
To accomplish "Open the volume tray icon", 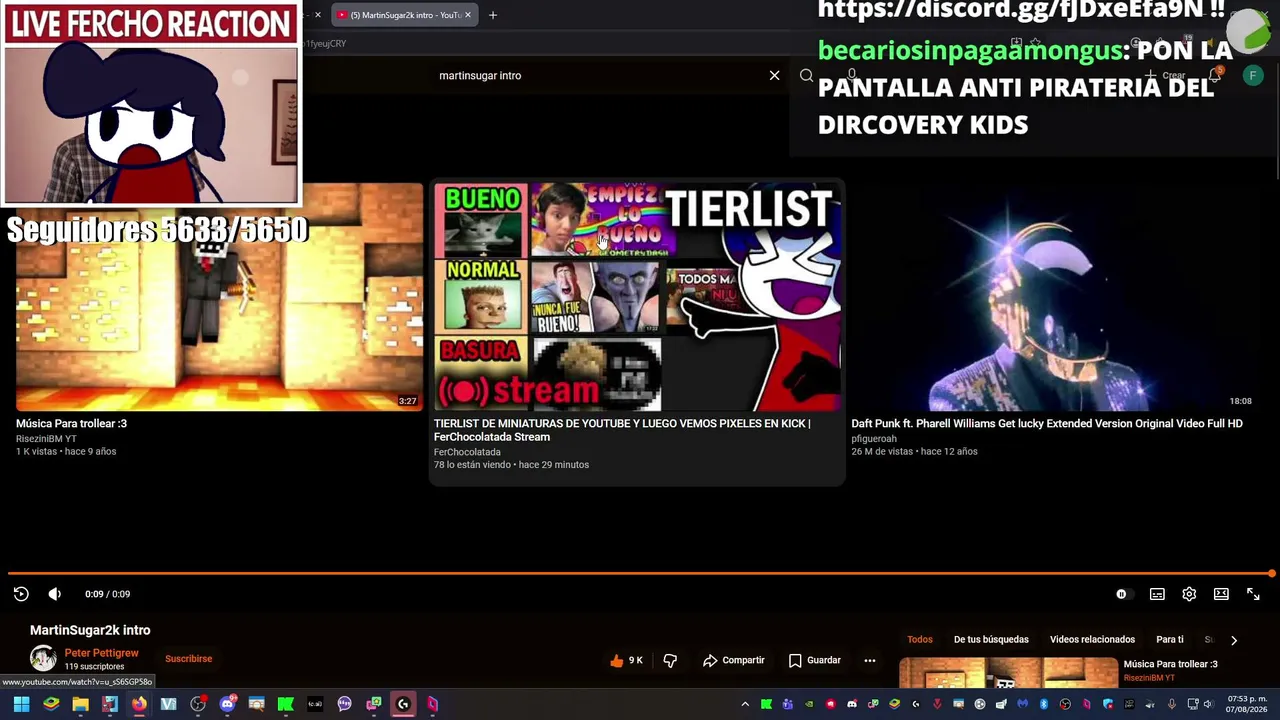I will (x=1207, y=704).
